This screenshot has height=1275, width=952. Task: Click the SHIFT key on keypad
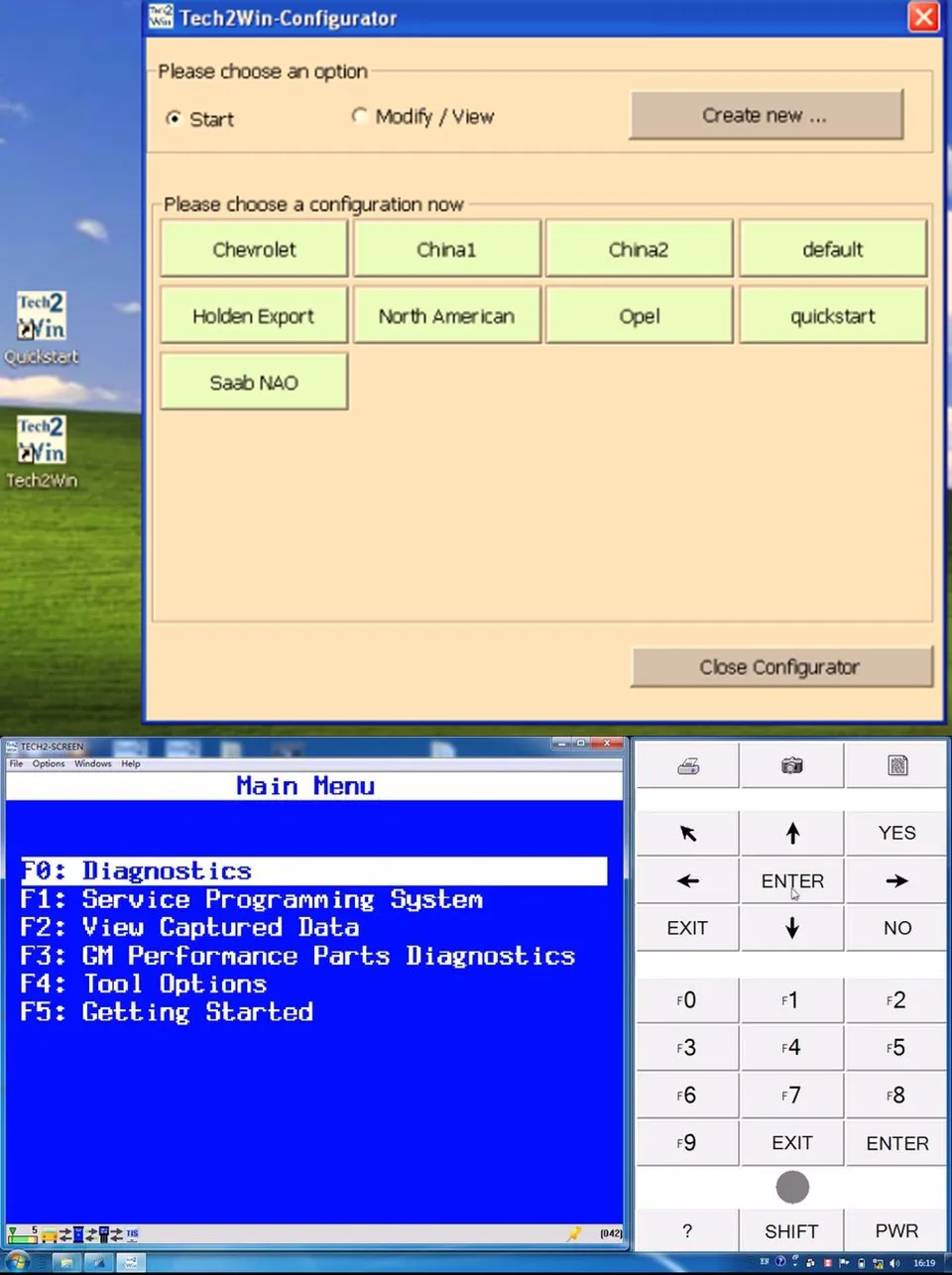(x=791, y=1231)
